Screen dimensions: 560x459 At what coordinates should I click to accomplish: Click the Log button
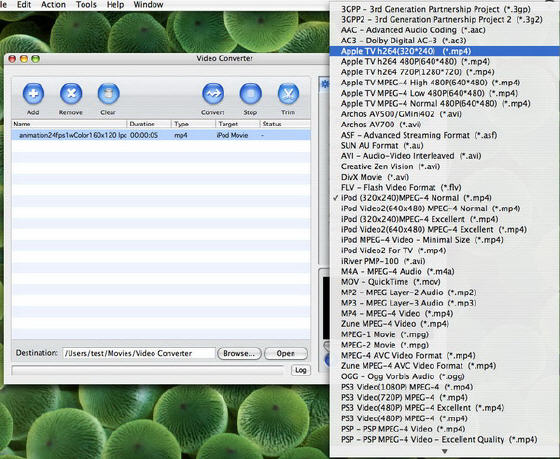(x=301, y=370)
